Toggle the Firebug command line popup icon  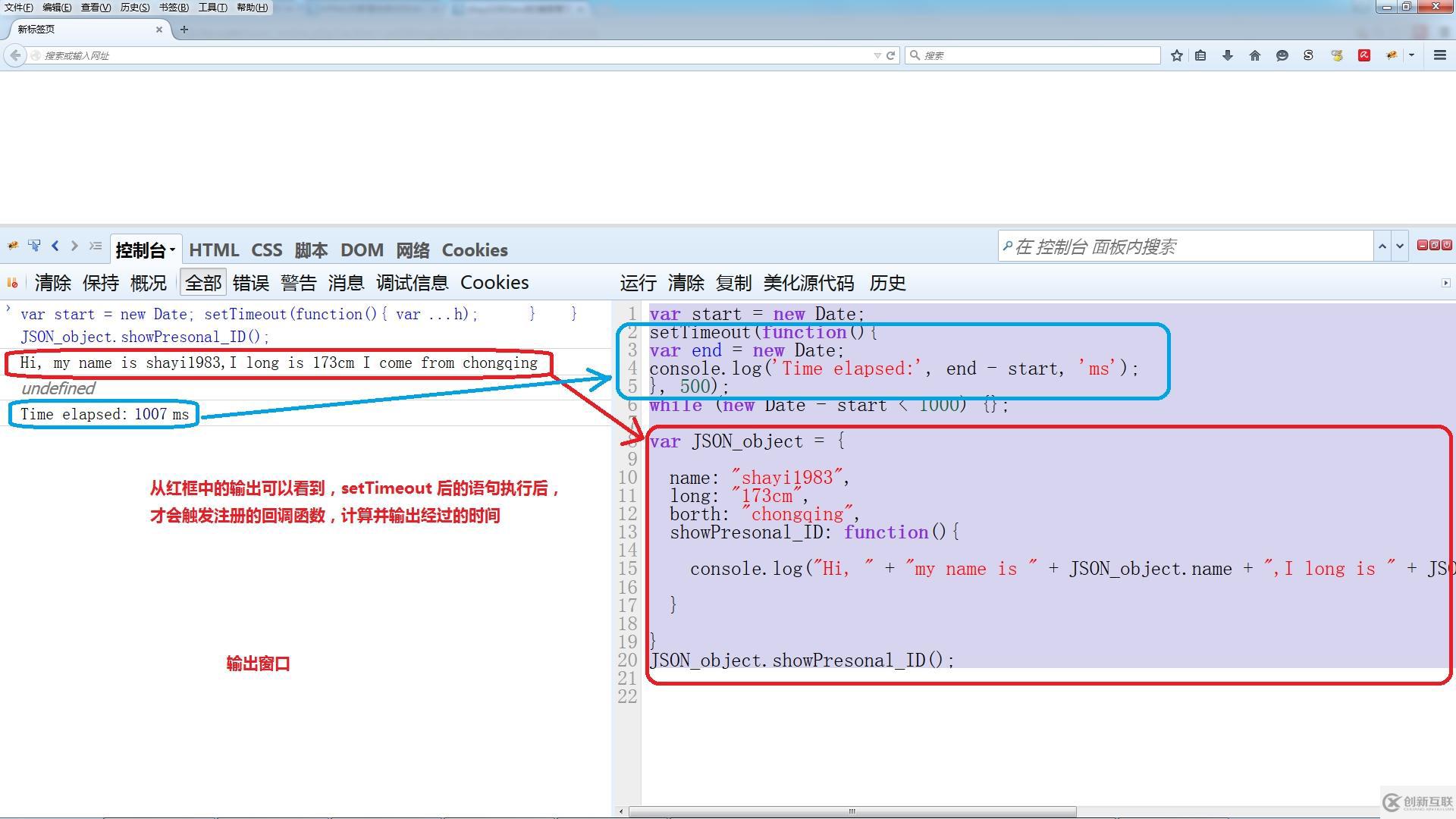tap(95, 246)
